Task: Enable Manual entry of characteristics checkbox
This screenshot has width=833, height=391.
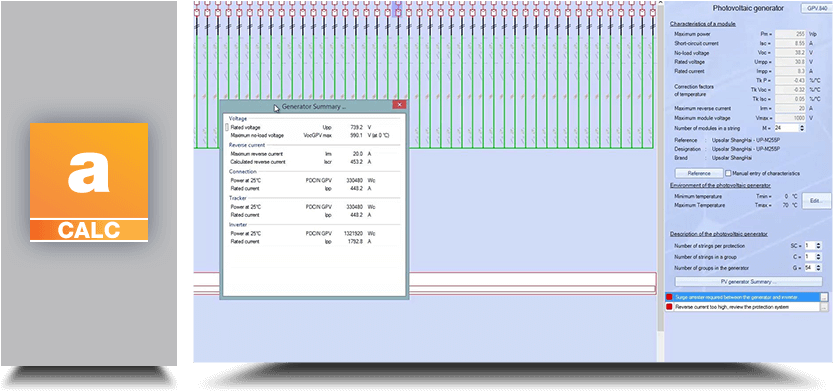Action: [728, 173]
